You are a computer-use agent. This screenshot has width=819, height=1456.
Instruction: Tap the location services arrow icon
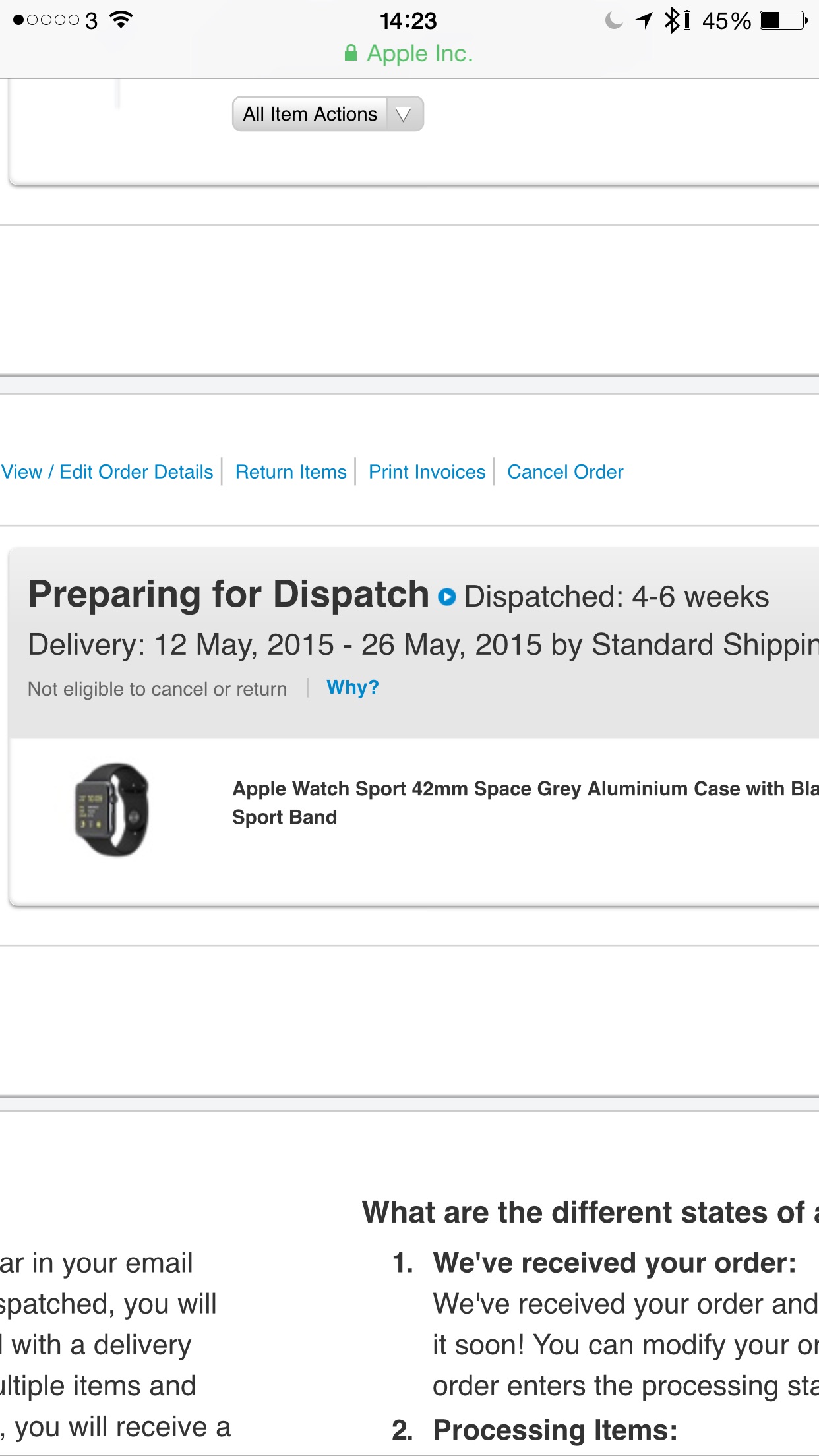(644, 20)
